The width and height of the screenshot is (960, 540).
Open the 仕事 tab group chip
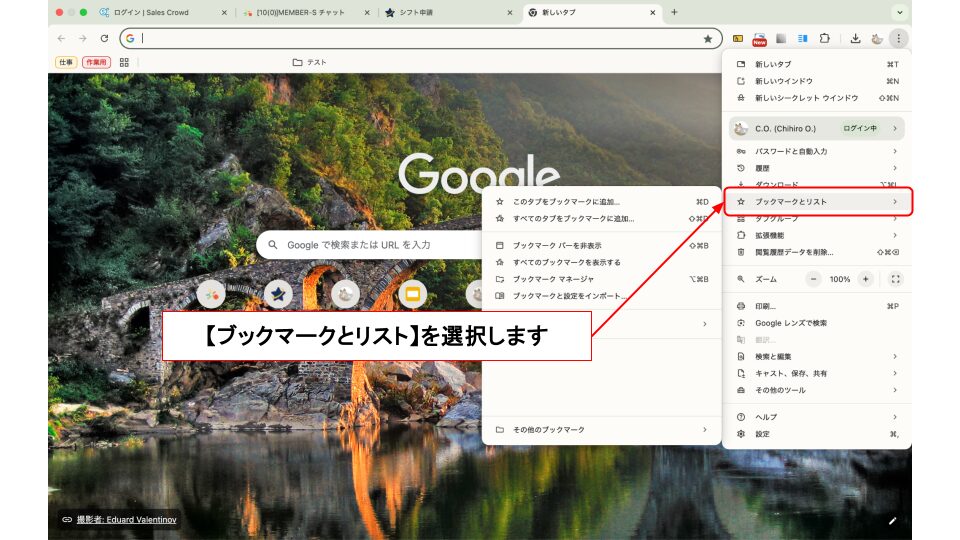(66, 62)
